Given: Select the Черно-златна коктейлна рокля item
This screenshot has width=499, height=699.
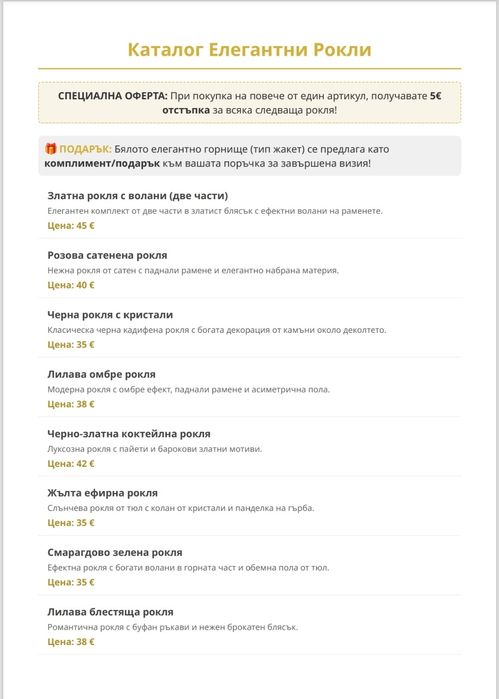Looking at the screenshot, I should pyautogui.click(x=249, y=448).
